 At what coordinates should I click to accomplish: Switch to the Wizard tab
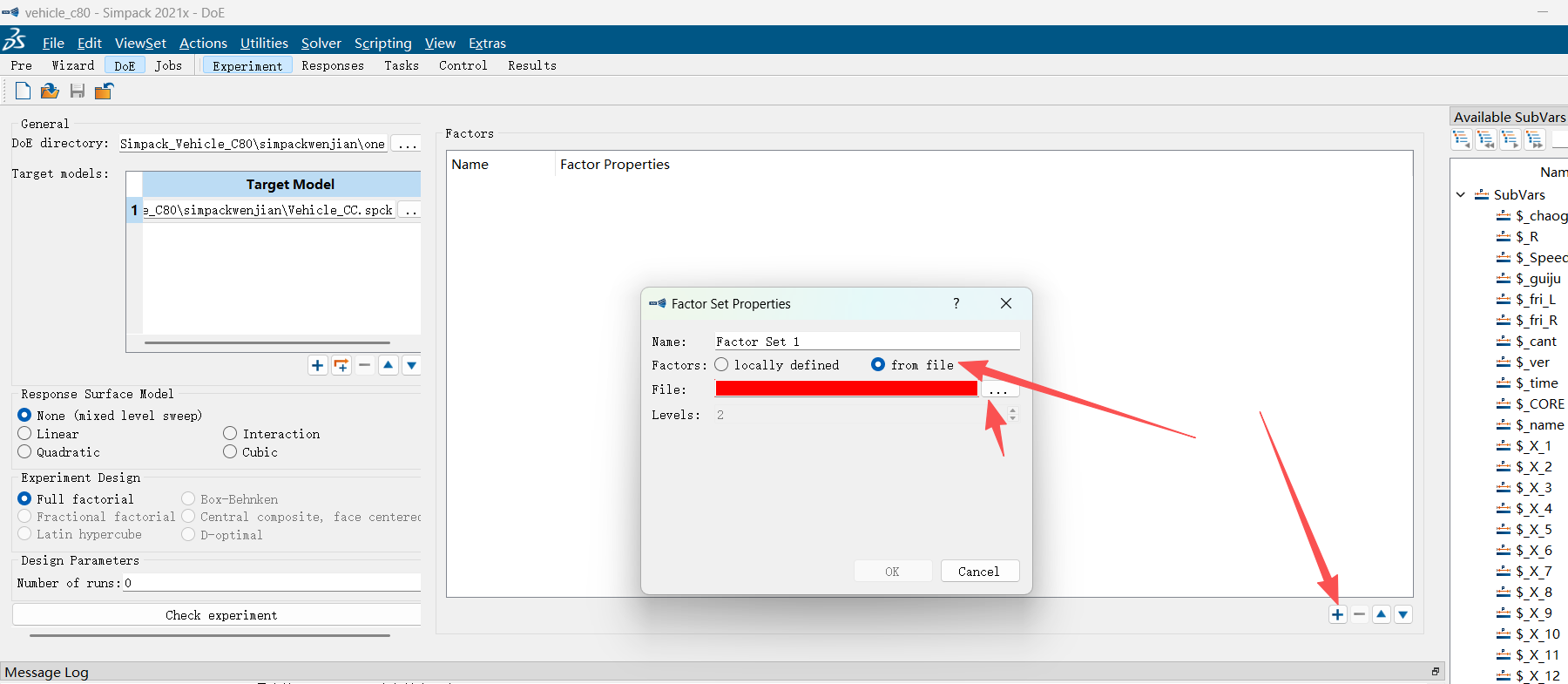(73, 65)
